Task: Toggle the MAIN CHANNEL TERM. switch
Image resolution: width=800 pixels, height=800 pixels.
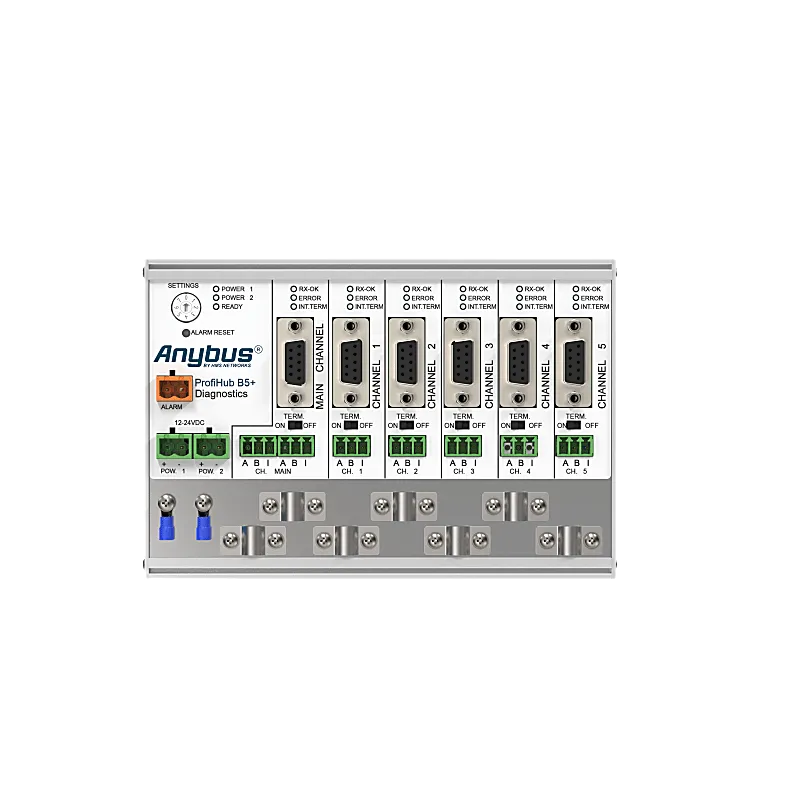Action: pyautogui.click(x=295, y=426)
